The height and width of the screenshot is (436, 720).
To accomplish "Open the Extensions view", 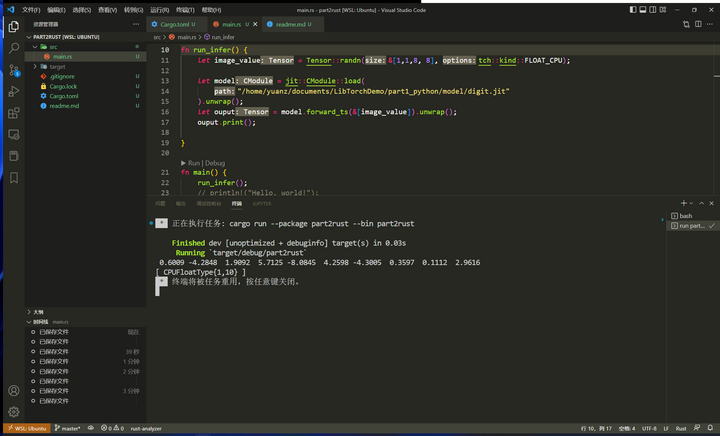I will 14,113.
